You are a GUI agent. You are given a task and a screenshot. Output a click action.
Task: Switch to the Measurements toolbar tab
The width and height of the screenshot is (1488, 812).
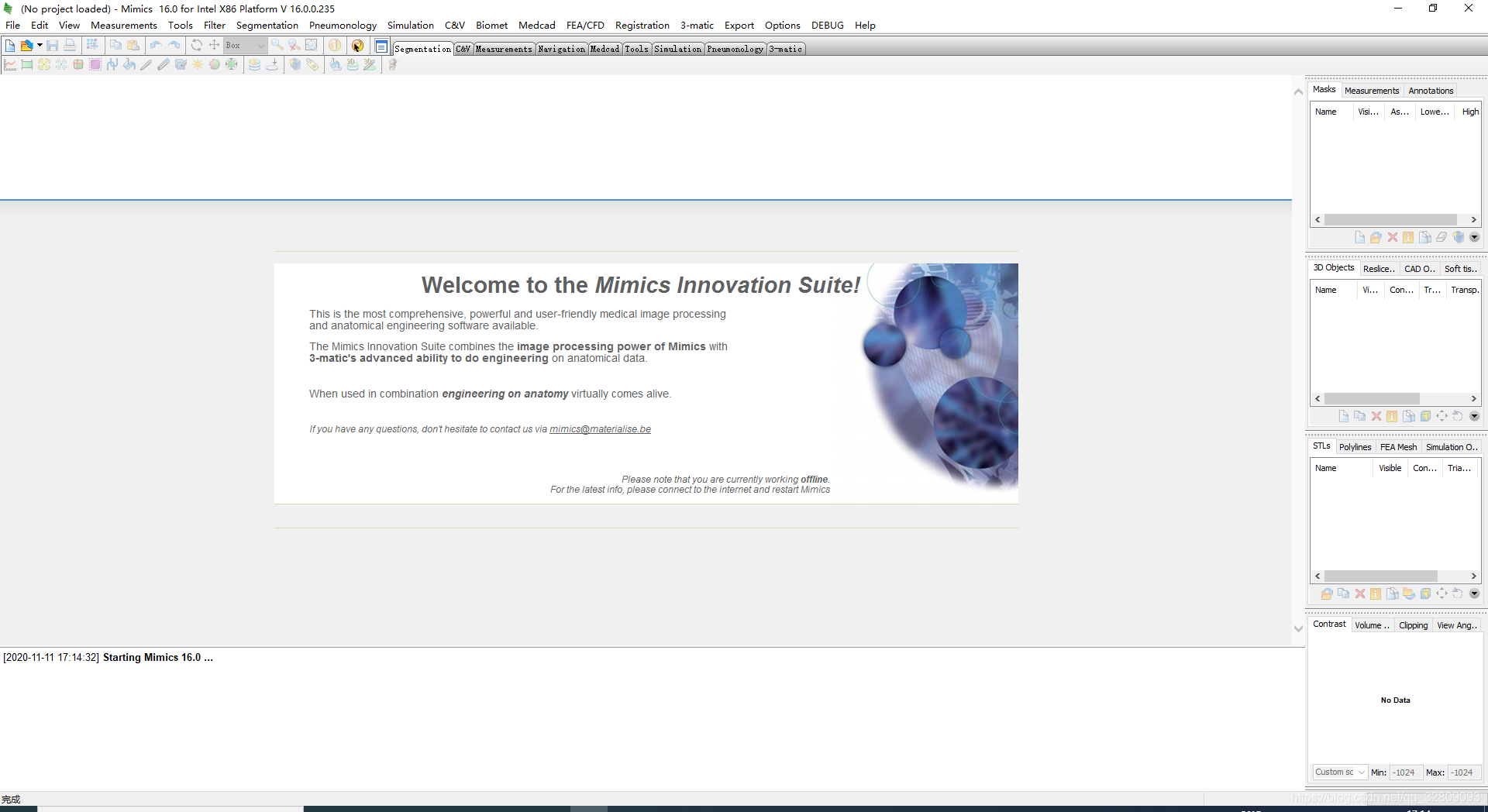click(504, 49)
